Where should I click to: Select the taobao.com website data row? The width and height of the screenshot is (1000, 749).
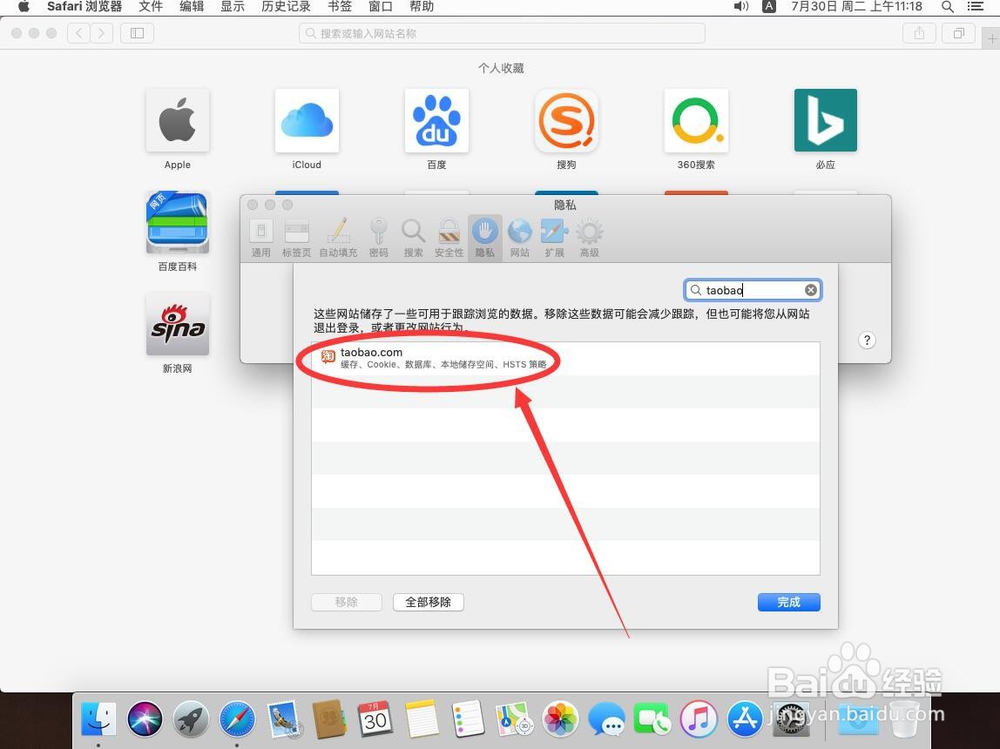point(566,358)
